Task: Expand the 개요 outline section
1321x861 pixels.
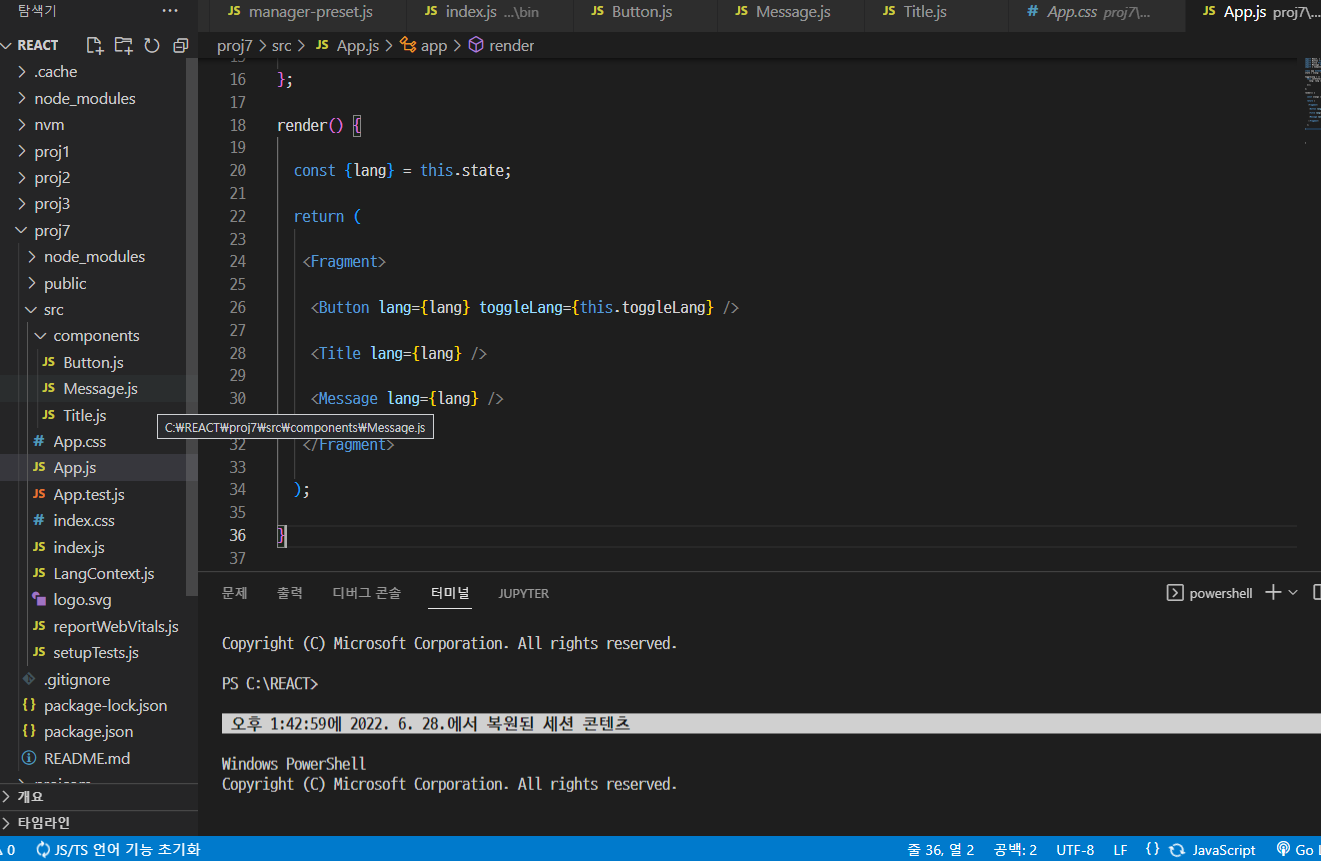Action: coord(30,796)
